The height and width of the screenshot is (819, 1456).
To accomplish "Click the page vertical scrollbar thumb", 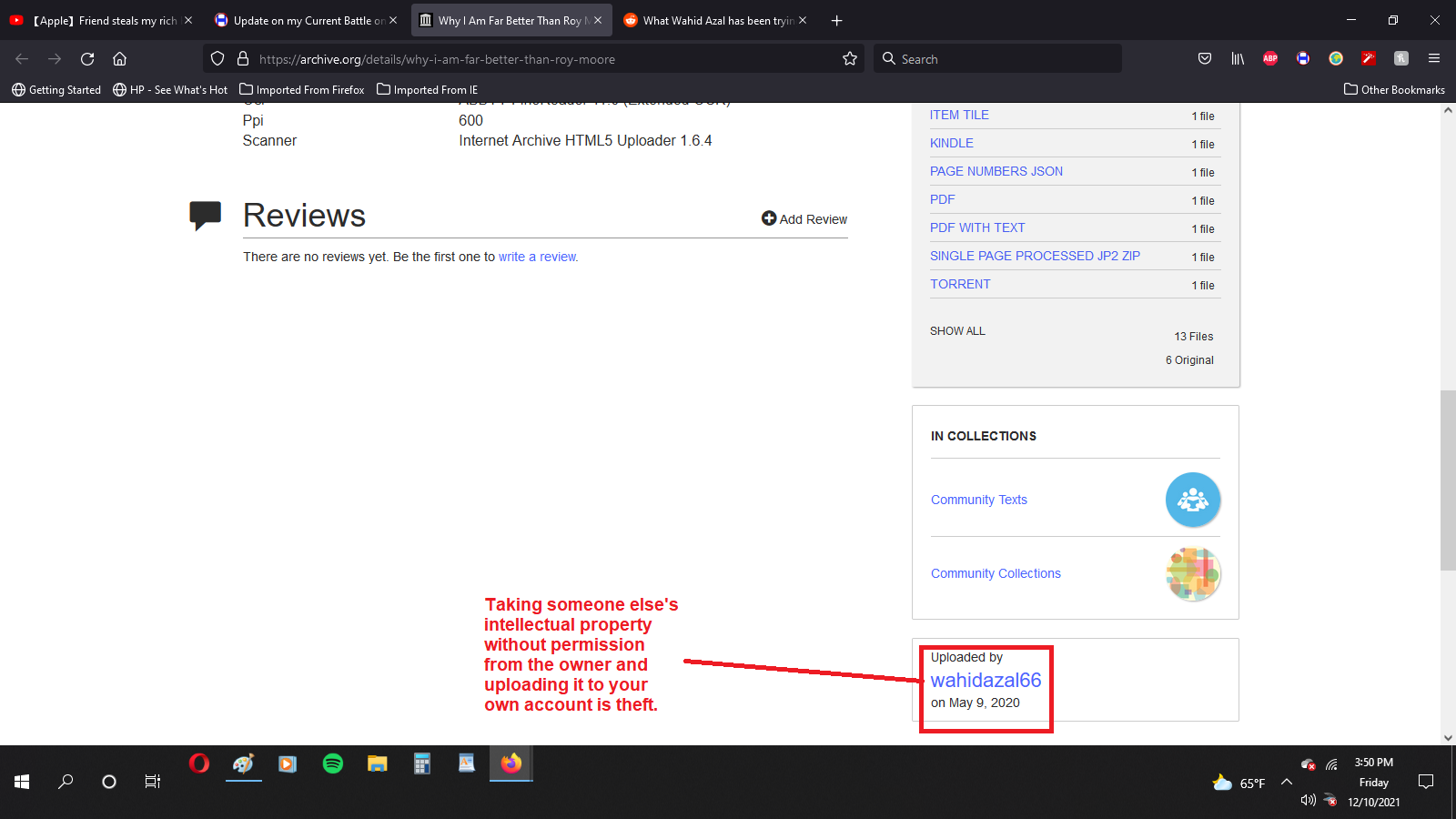I will click(x=1448, y=480).
